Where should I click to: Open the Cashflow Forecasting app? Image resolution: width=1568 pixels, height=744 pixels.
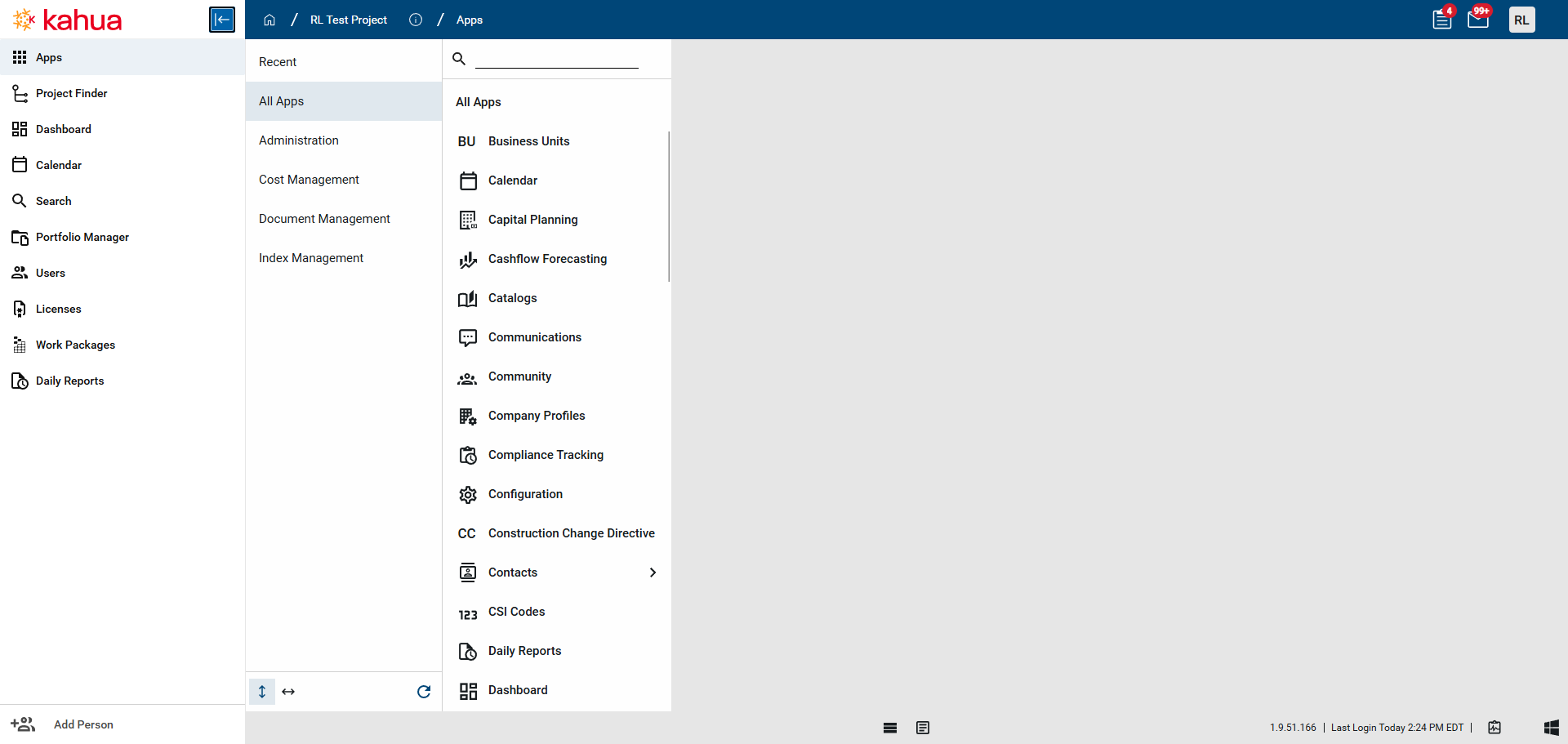(547, 259)
